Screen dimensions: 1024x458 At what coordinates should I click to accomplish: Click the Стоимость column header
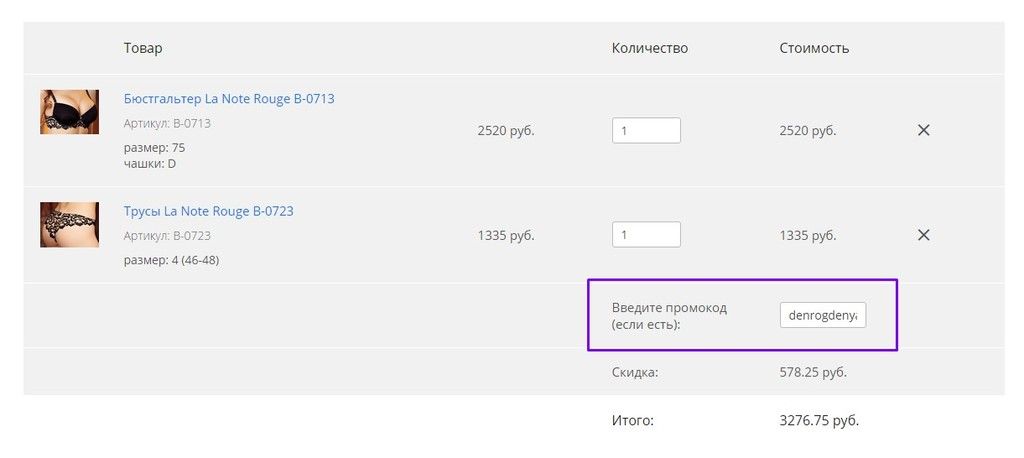[x=814, y=48]
